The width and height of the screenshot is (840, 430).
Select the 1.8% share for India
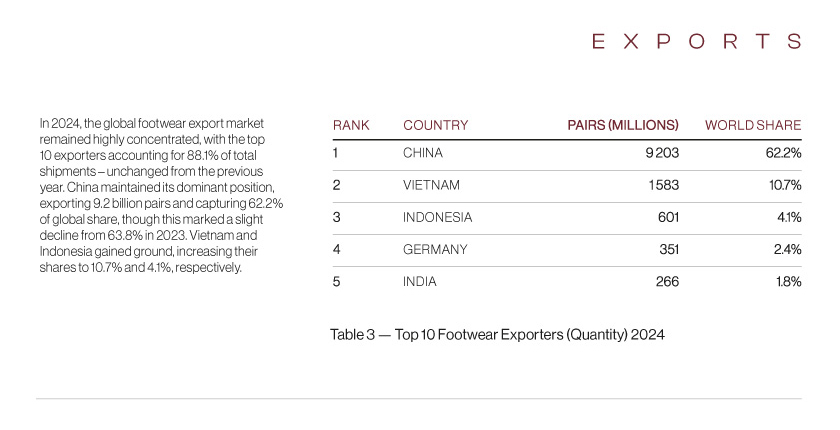point(789,281)
